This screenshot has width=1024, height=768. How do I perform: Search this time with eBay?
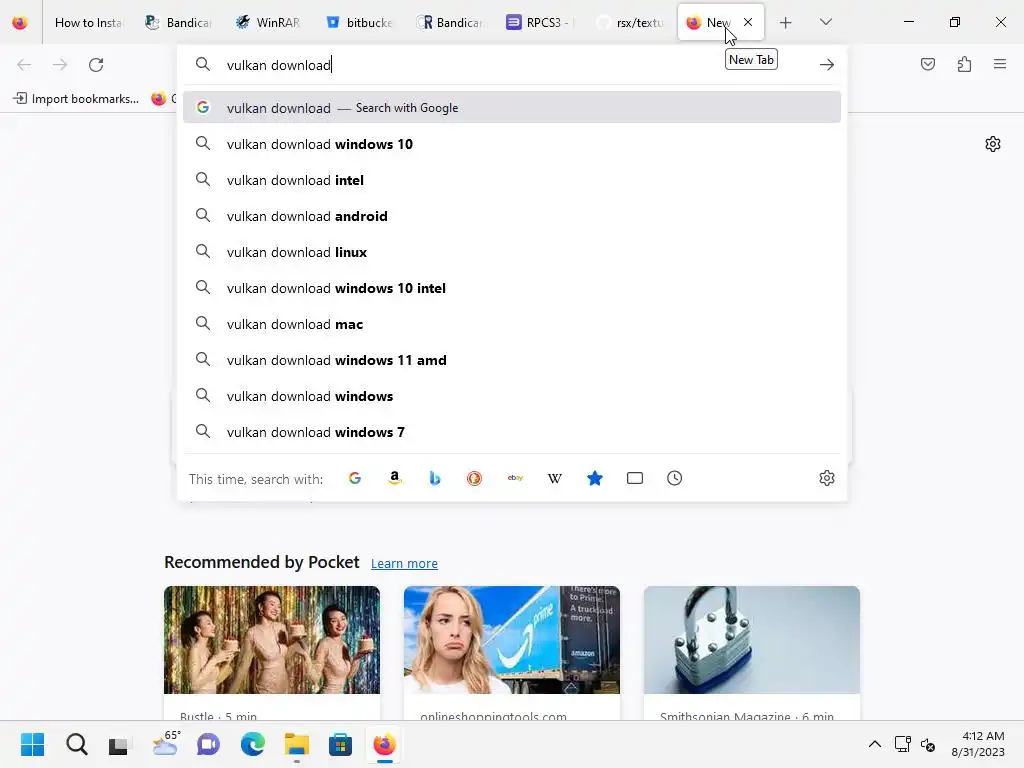pos(515,479)
